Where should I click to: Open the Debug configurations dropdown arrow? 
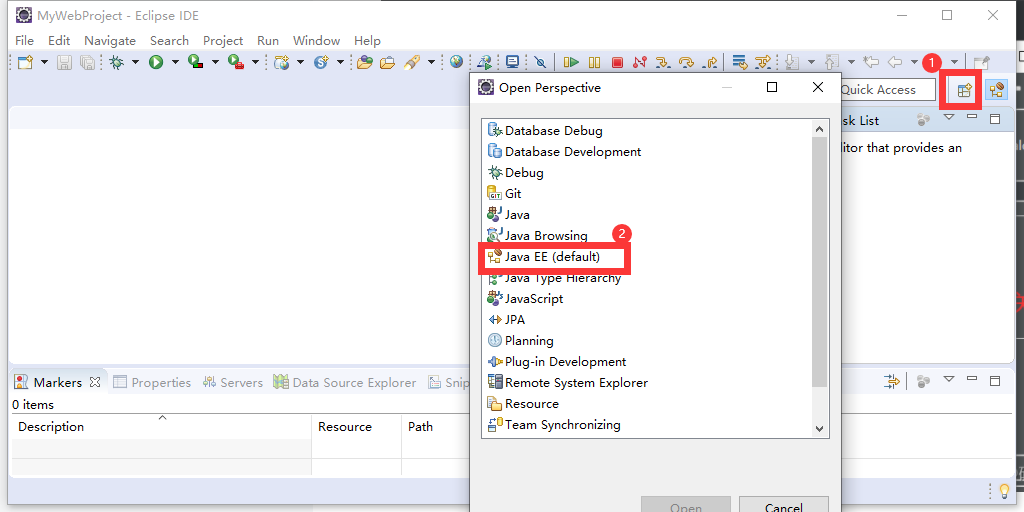tap(135, 62)
